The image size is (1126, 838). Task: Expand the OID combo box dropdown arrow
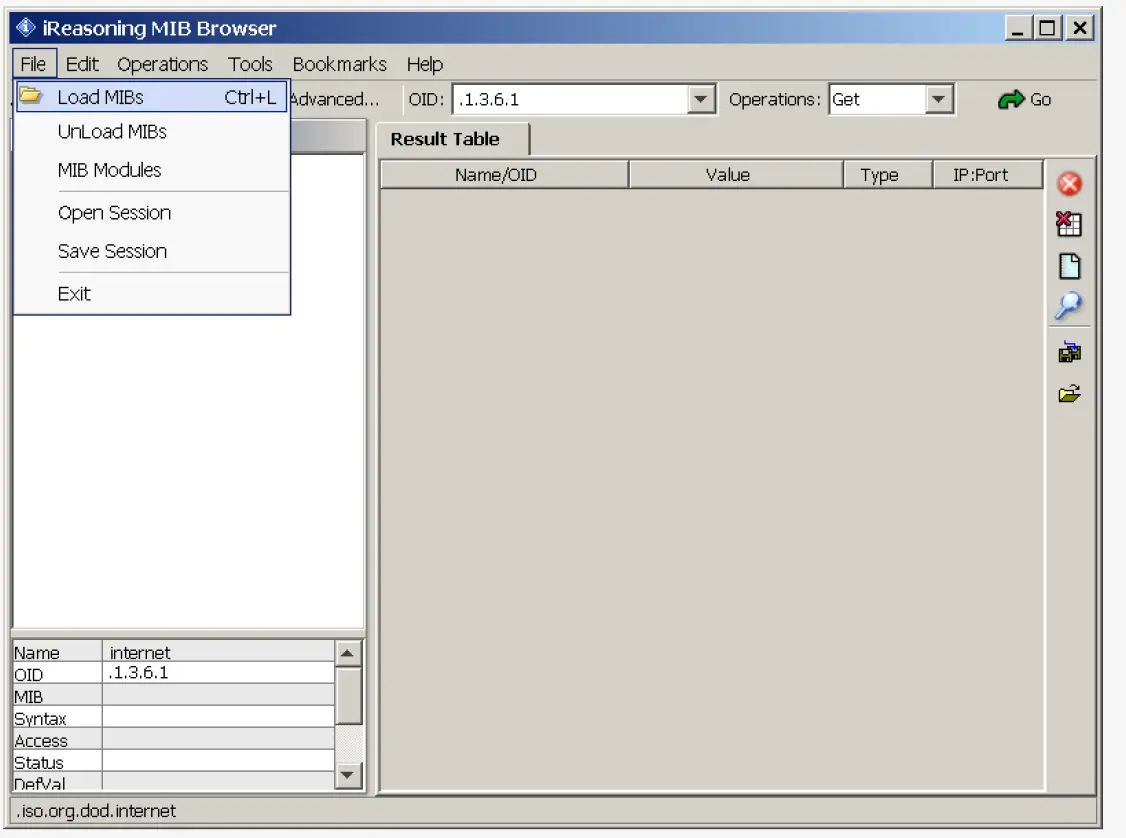pyautogui.click(x=700, y=99)
